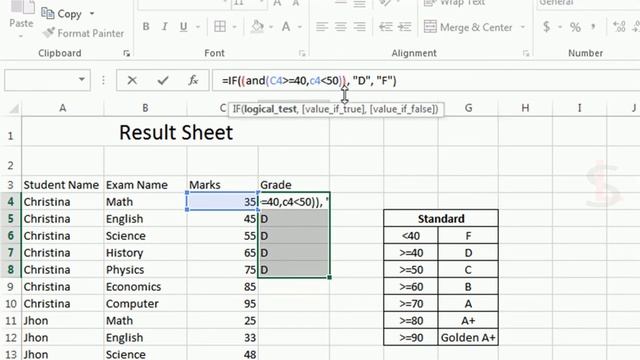Select the cell with marks 95
The image size is (640, 360).
222,304
